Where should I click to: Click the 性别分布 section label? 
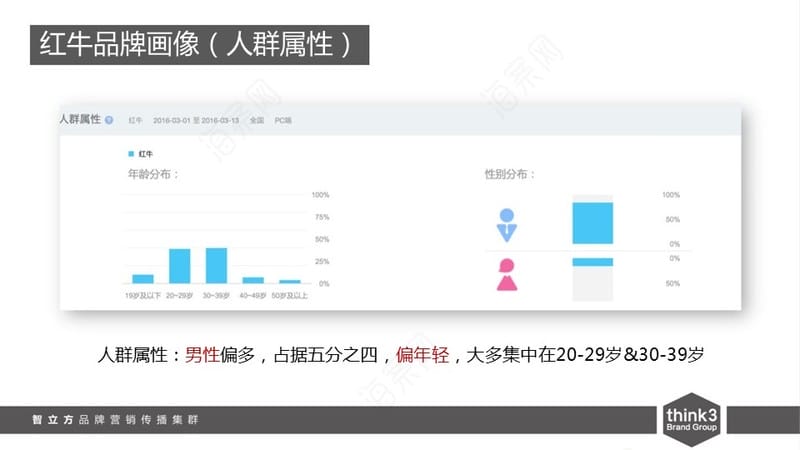click(510, 174)
